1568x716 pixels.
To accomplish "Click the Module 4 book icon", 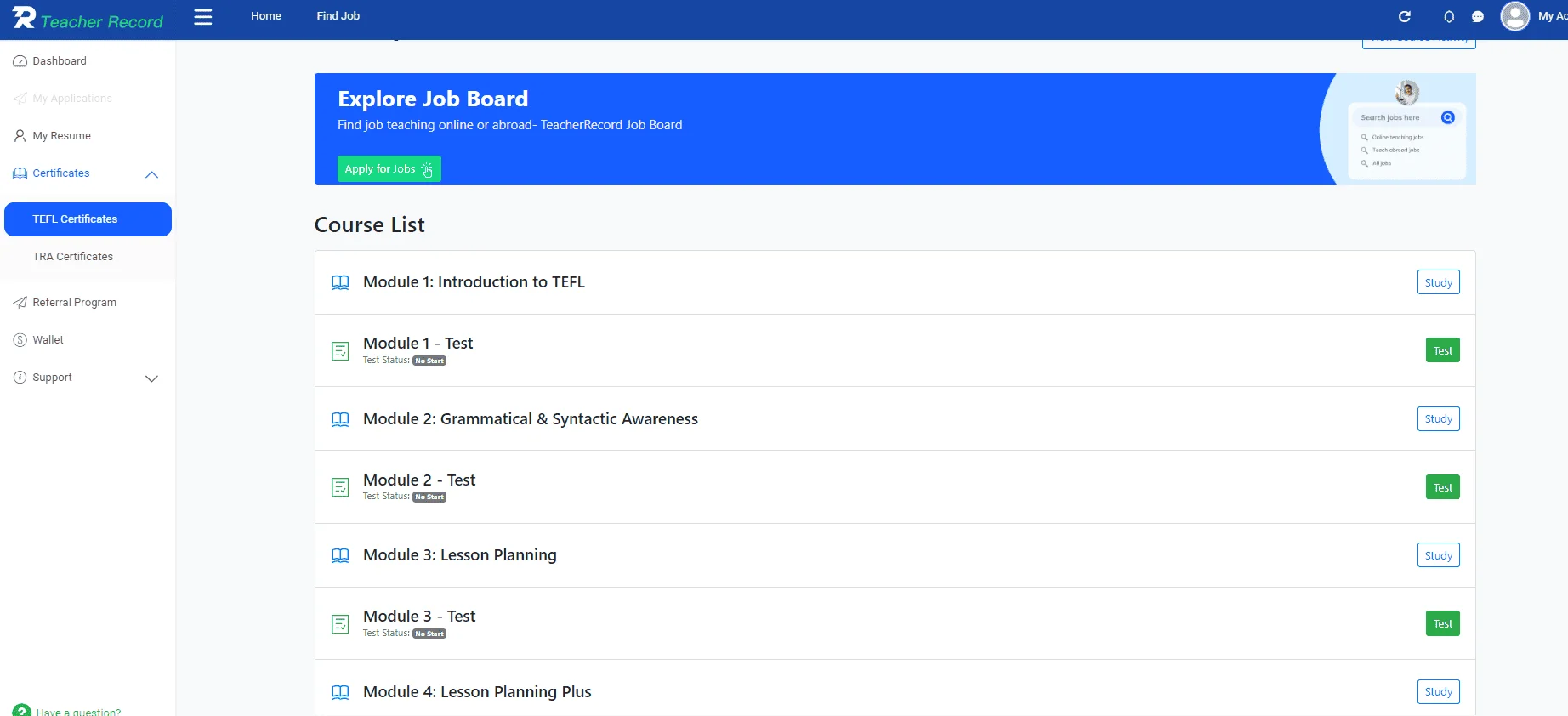I will 340,692.
